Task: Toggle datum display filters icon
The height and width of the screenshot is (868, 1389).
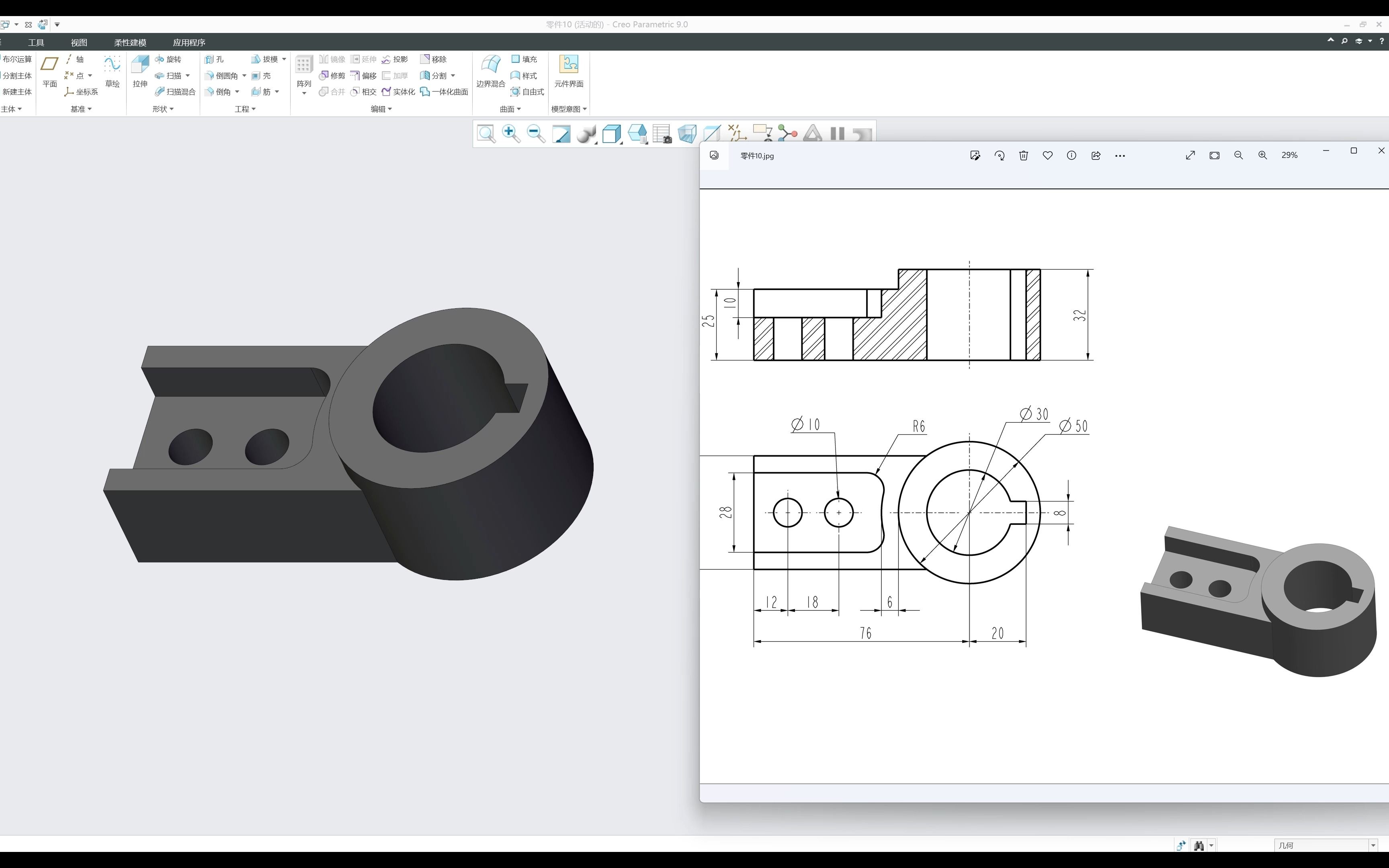Action: [737, 134]
